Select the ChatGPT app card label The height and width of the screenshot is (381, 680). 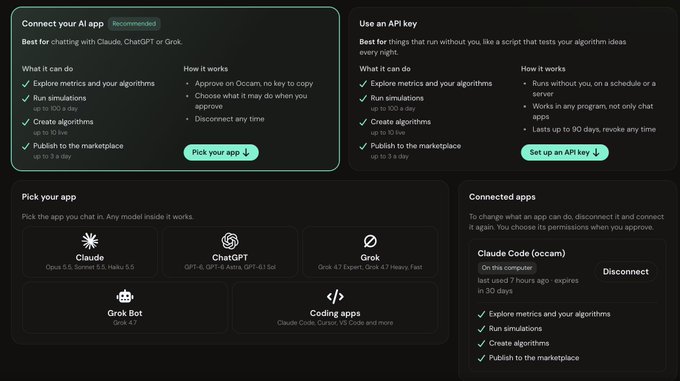coord(230,257)
